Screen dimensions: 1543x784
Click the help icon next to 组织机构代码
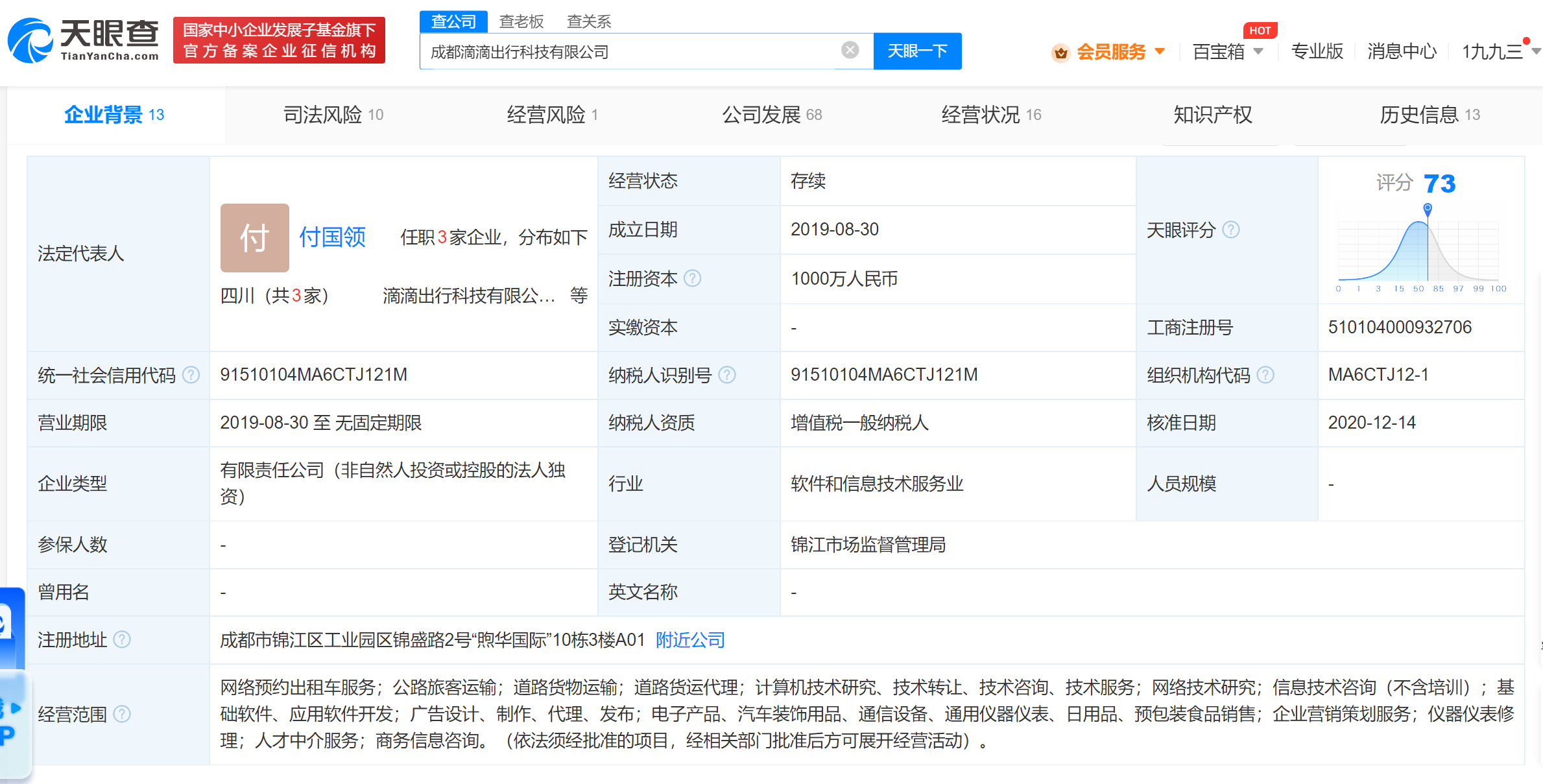[1265, 375]
